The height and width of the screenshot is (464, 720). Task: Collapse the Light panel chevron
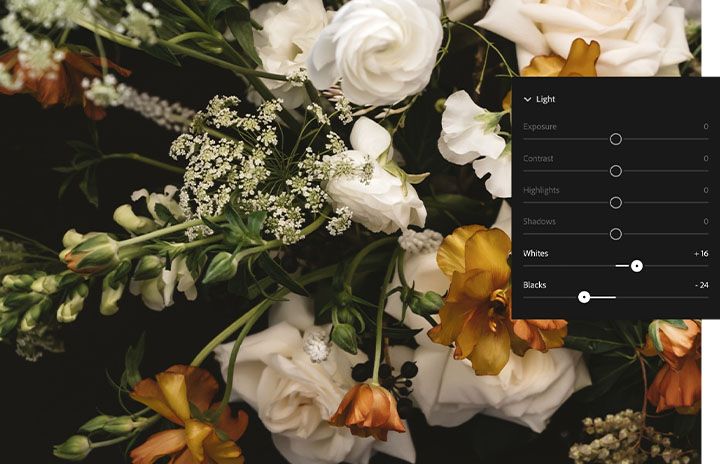point(527,99)
